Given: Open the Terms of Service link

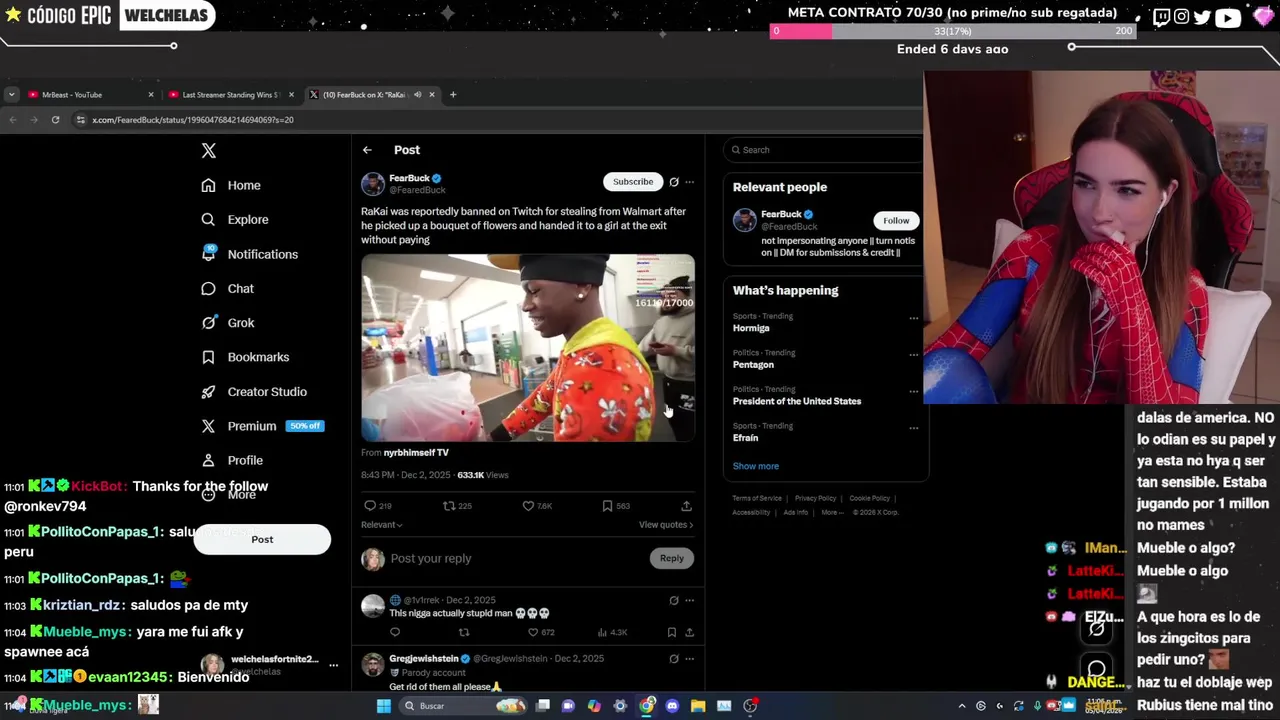Looking at the screenshot, I should [757, 498].
